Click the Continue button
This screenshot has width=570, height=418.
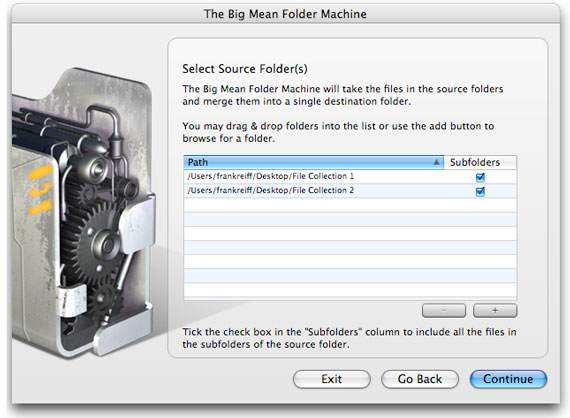tap(508, 379)
